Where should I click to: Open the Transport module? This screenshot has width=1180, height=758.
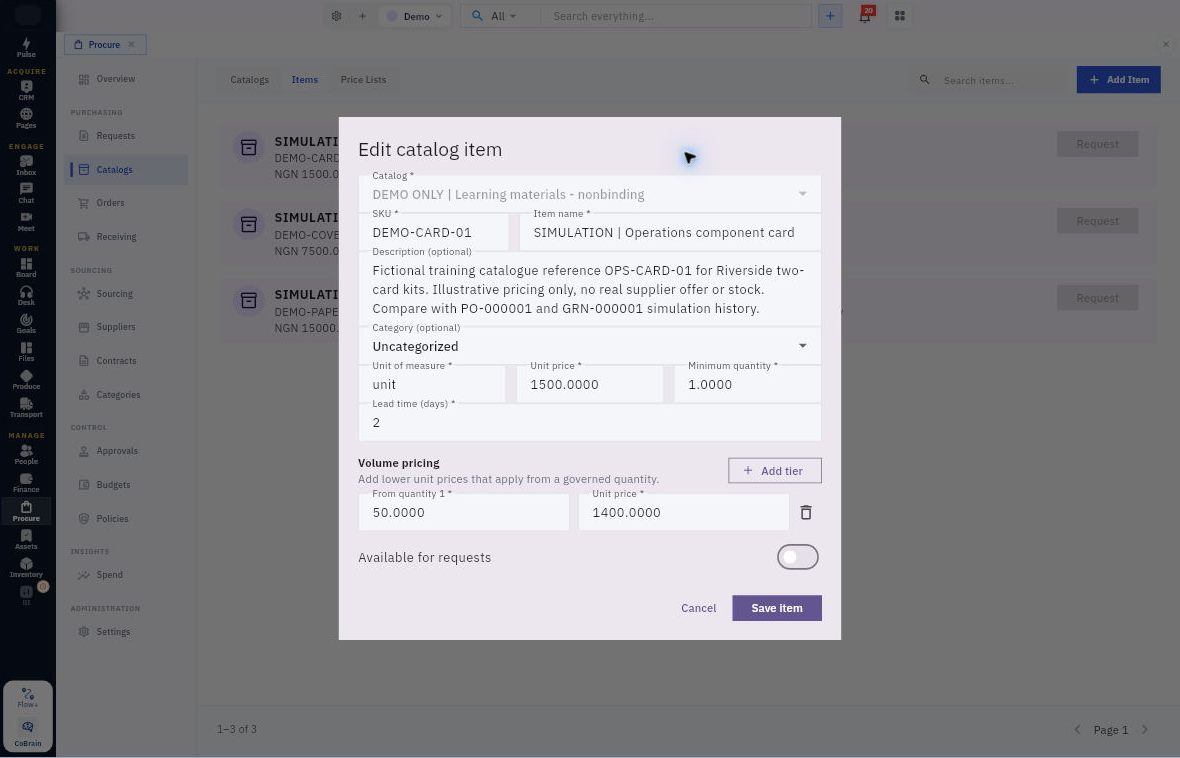tap(26, 407)
